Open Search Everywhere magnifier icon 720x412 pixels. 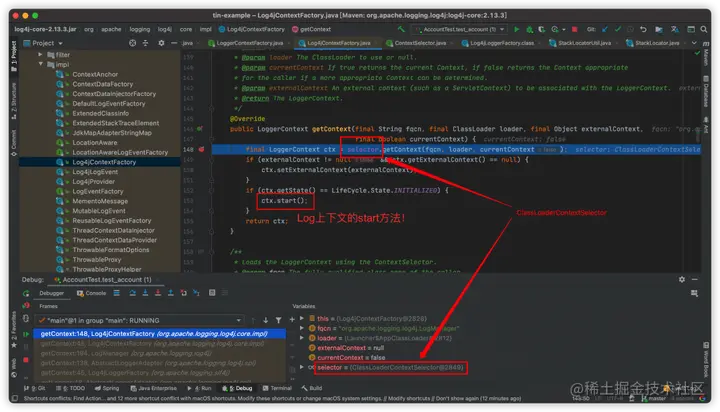(x=704, y=29)
